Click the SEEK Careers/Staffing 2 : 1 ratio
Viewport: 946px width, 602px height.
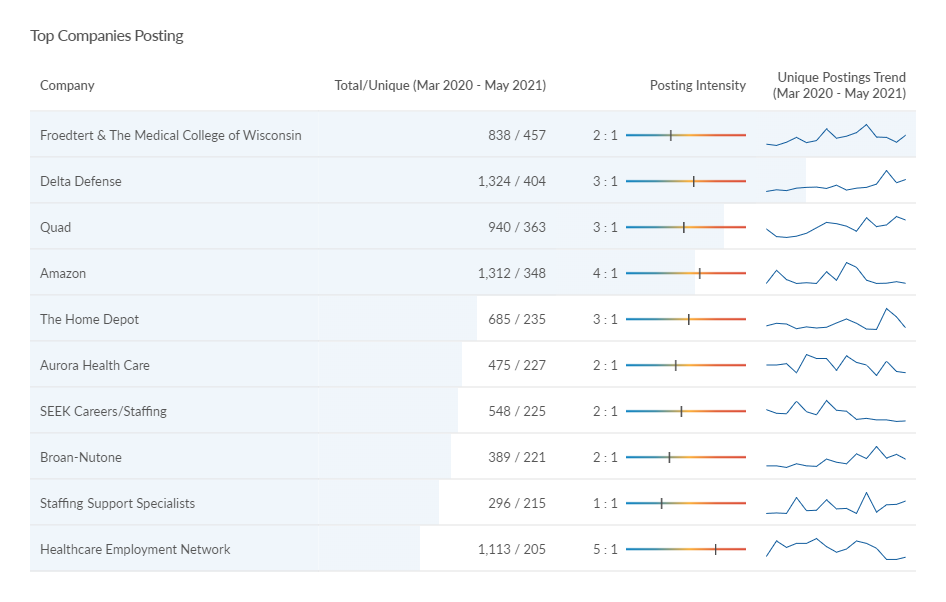pos(605,411)
